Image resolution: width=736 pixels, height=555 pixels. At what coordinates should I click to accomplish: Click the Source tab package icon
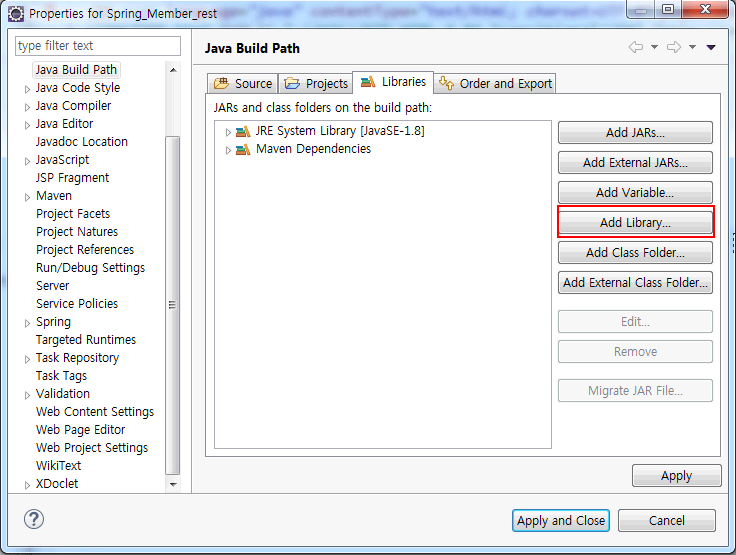pos(221,84)
